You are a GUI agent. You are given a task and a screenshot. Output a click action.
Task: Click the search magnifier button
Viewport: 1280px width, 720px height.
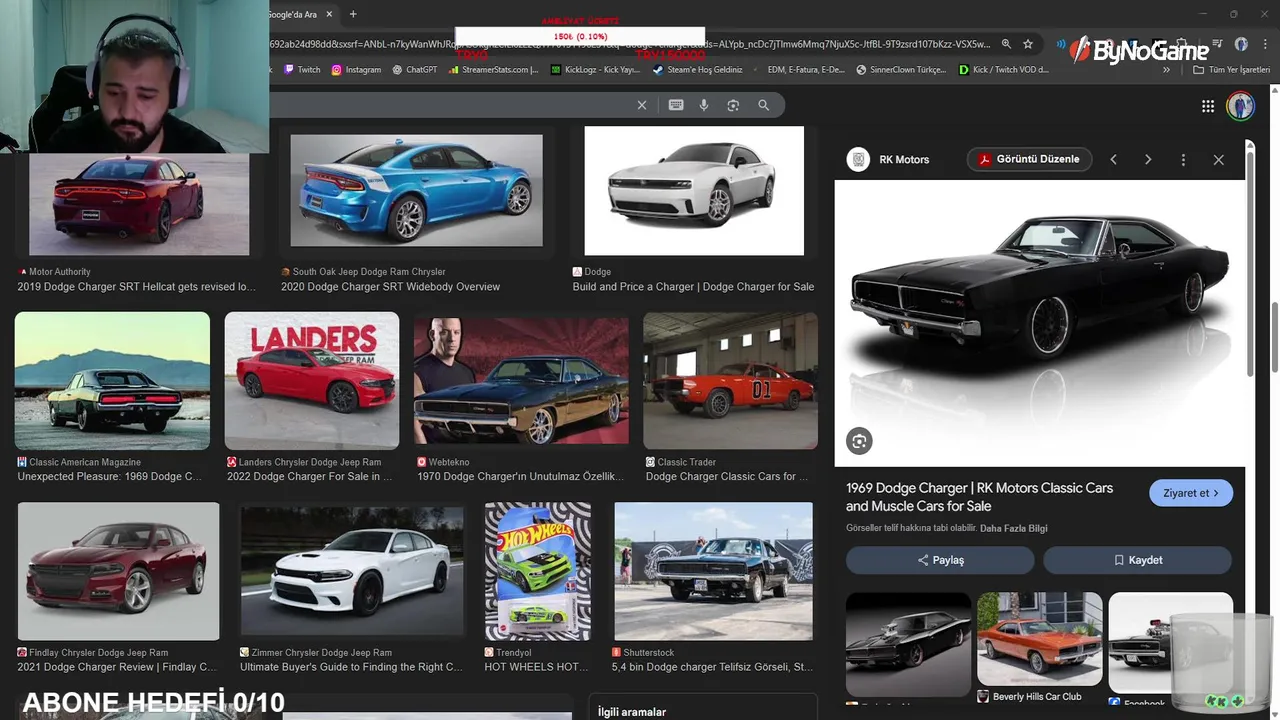pos(763,105)
